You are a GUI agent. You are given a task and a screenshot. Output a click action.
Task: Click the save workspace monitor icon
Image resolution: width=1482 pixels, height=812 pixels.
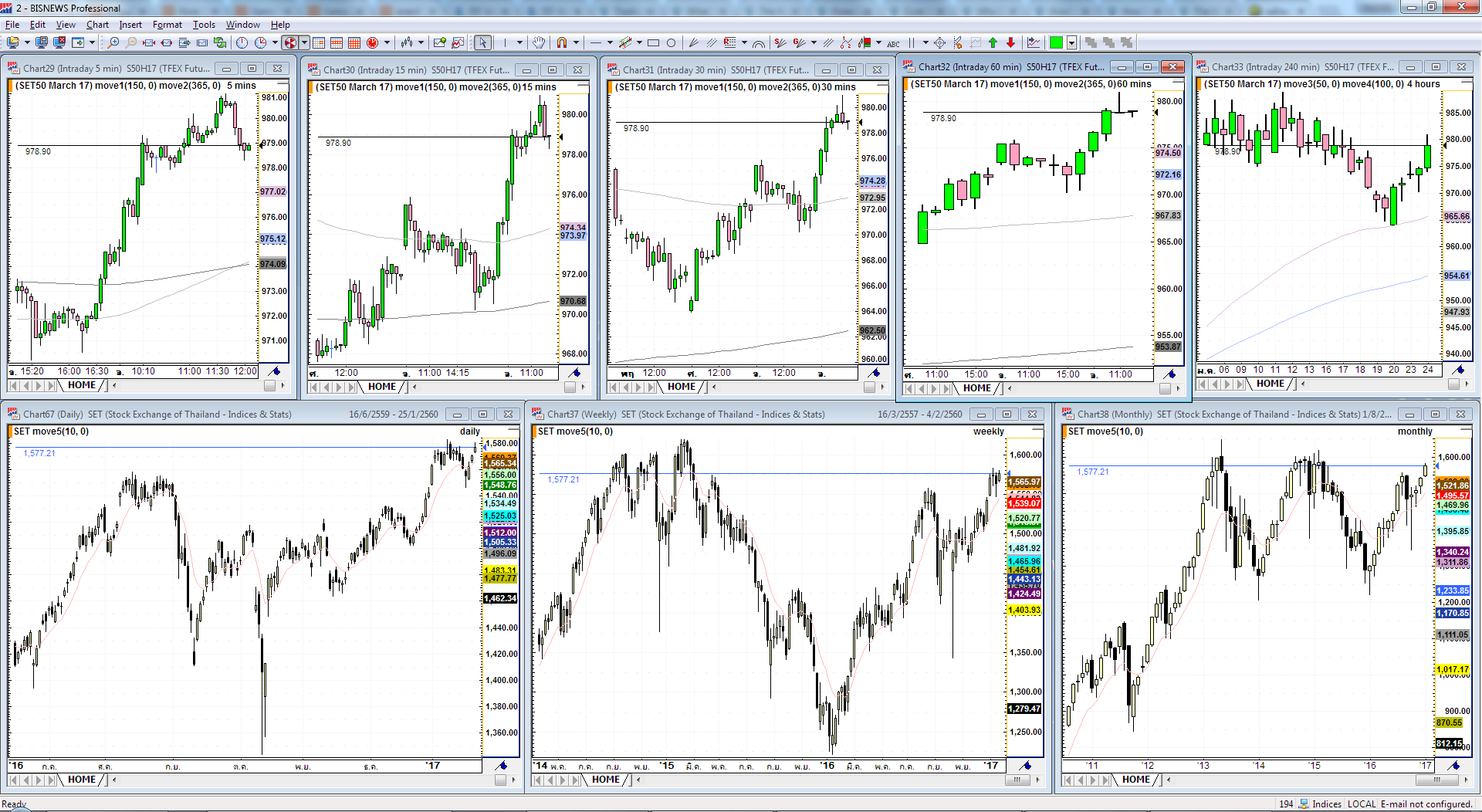42,42
